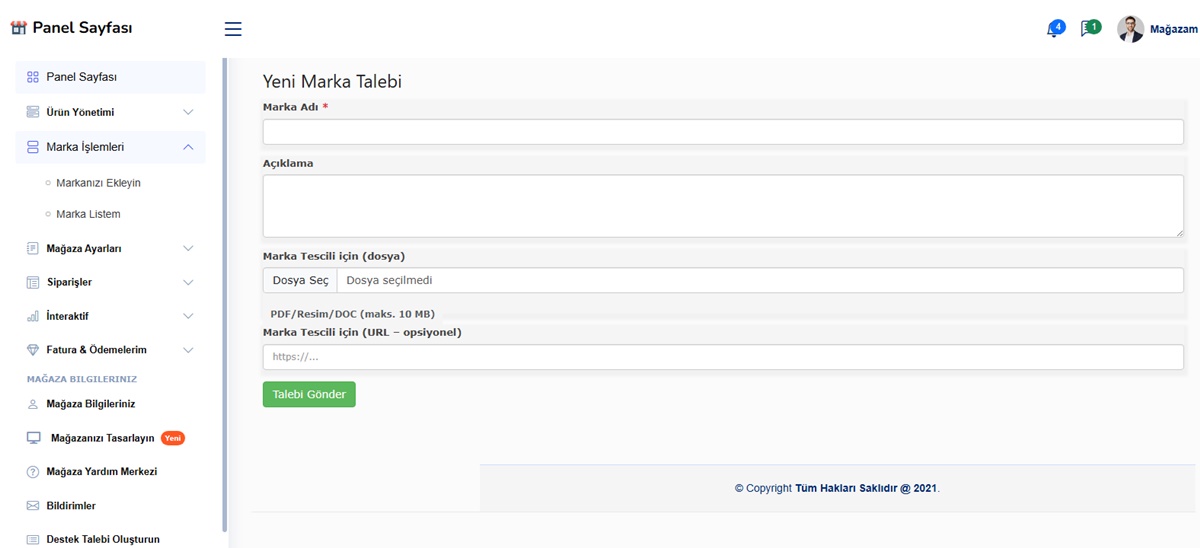
Task: Click the sidebar vertical scrollbar
Action: 225,300
